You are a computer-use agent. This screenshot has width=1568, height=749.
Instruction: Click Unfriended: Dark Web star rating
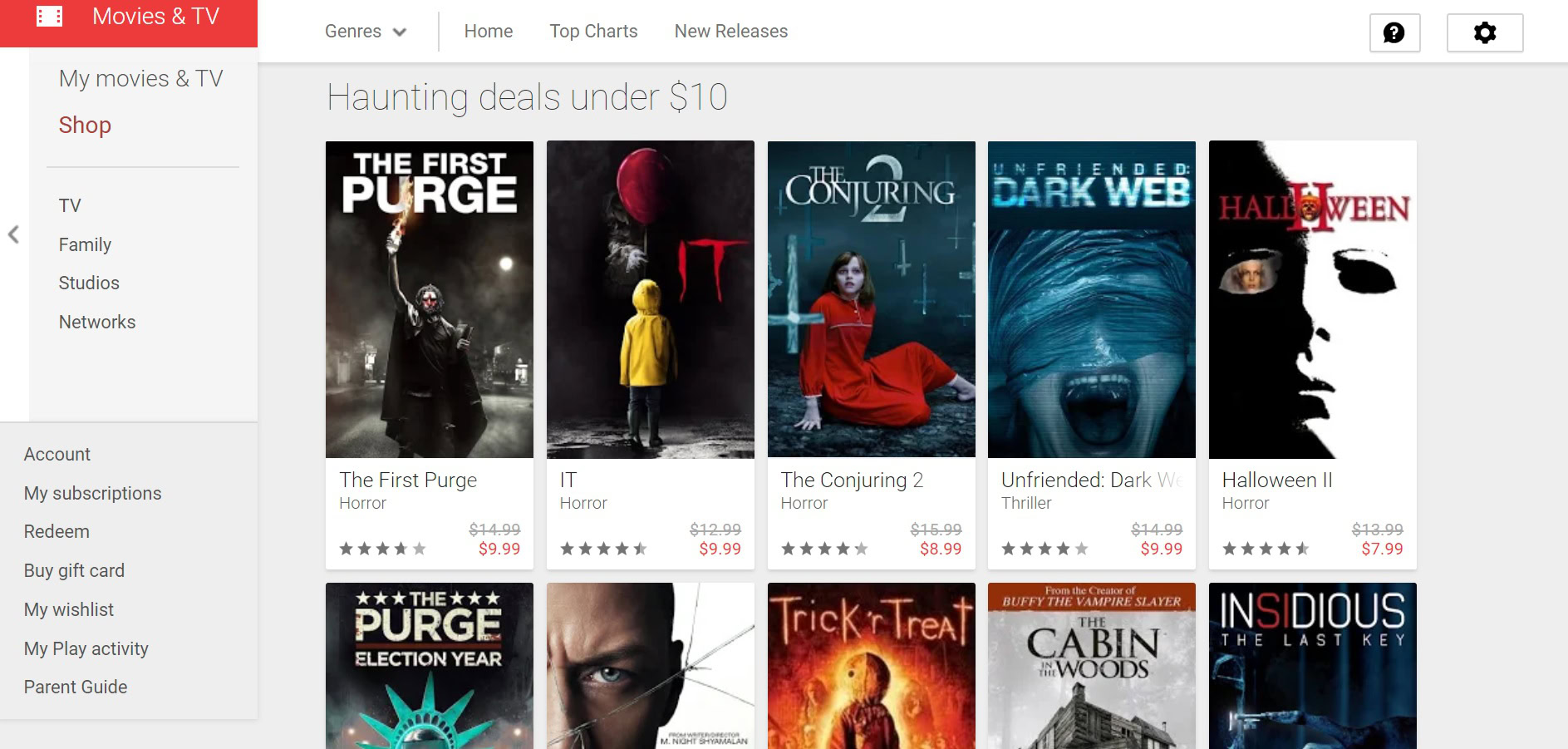tap(1045, 549)
